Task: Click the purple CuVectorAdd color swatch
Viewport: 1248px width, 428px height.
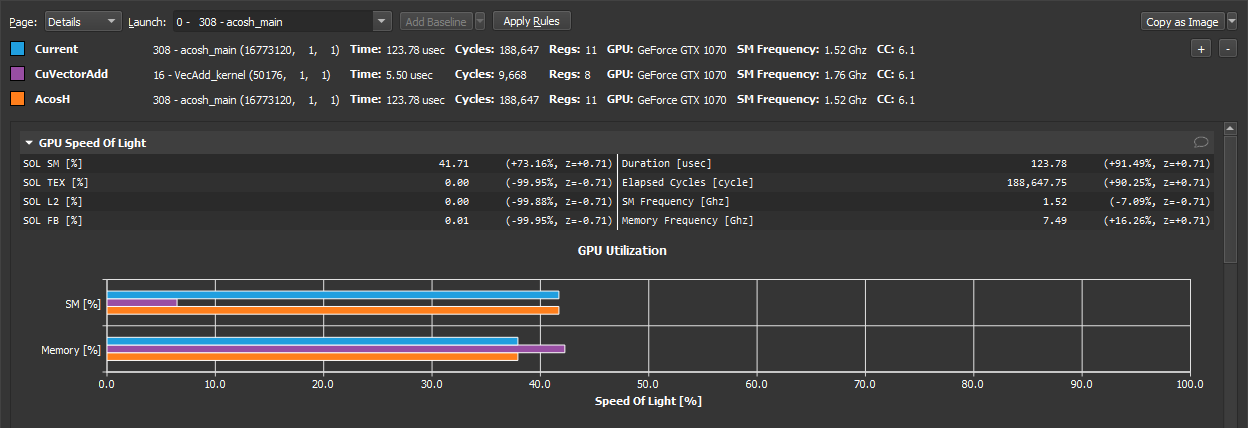Action: 17,74
